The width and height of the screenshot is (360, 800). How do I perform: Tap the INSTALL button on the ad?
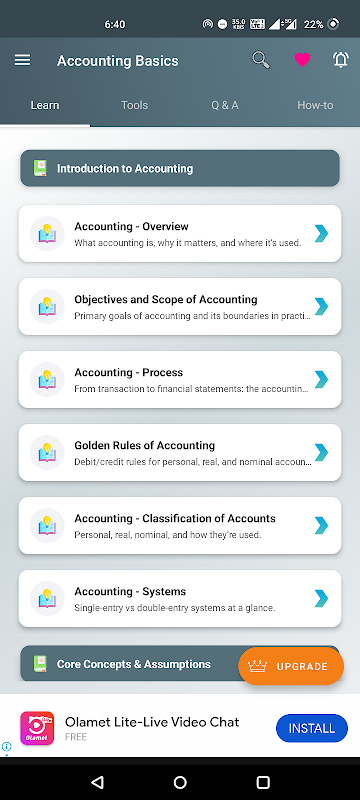(x=312, y=728)
